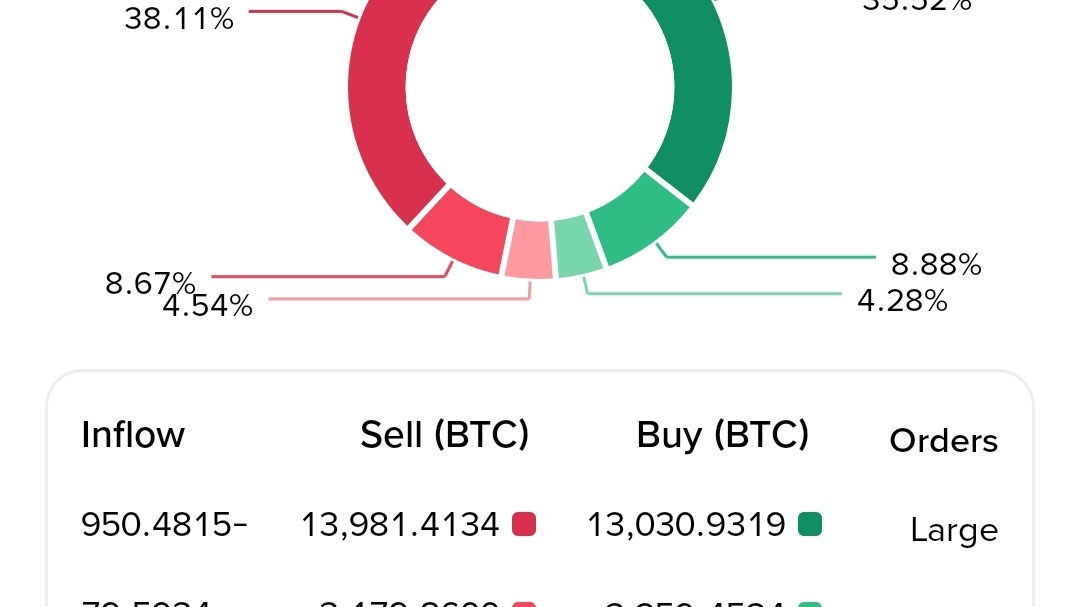Tap the light green 4.28% donut slice
The width and height of the screenshot is (1080, 607).
(x=578, y=247)
